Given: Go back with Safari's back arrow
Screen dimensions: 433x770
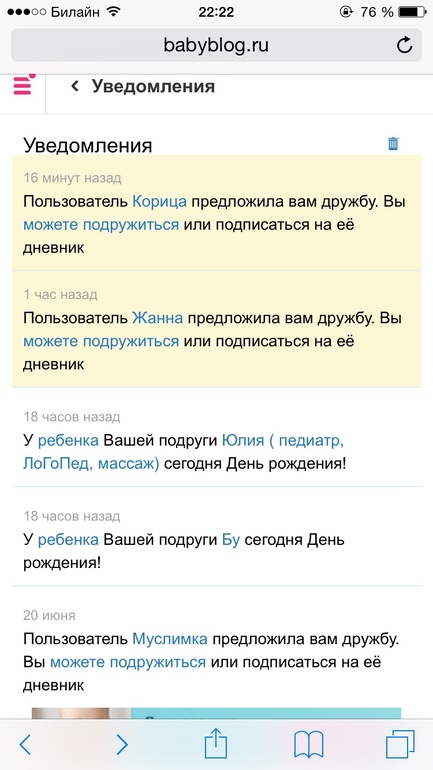Looking at the screenshot, I should (x=25, y=745).
